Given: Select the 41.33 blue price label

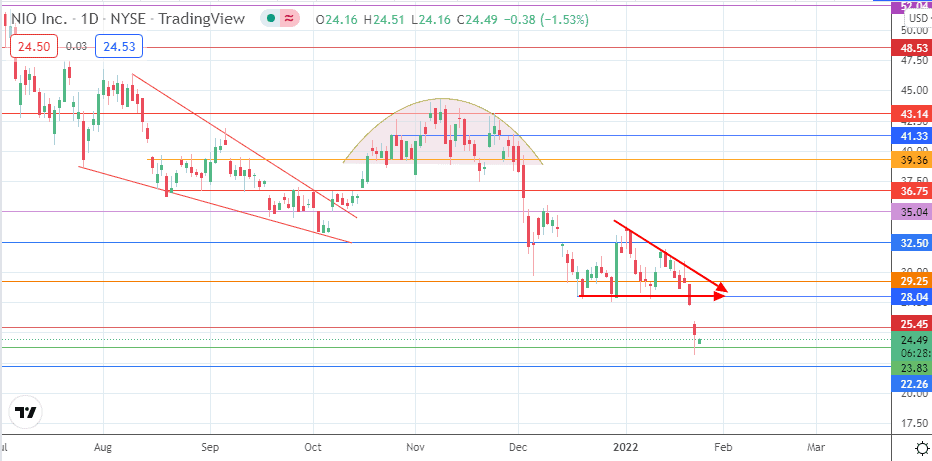Looking at the screenshot, I should pyautogui.click(x=912, y=135).
